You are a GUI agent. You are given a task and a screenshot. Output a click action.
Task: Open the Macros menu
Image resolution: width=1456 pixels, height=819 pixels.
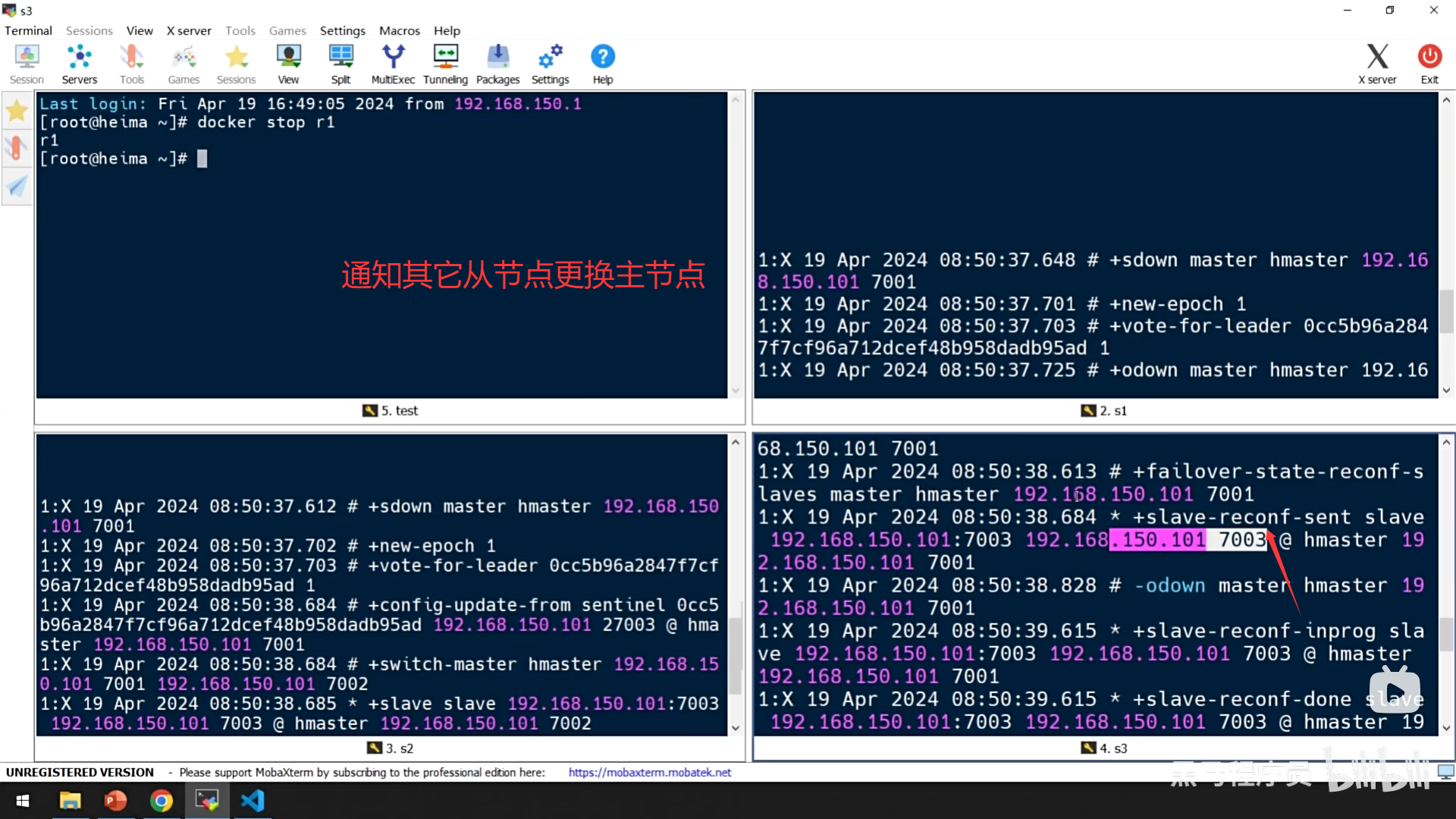tap(399, 30)
